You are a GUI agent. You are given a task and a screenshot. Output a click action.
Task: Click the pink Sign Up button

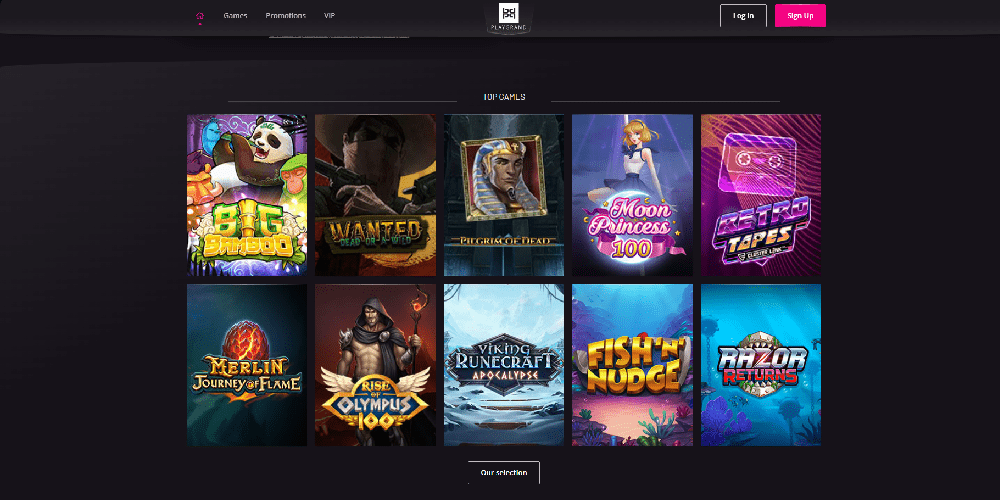point(800,15)
